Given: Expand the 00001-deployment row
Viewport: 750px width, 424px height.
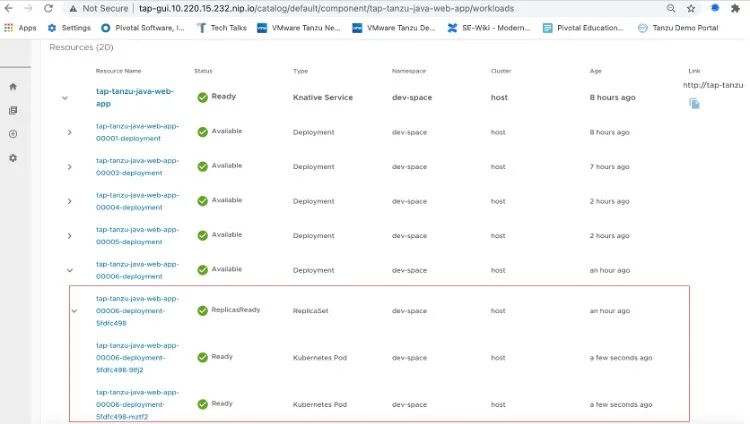Looking at the screenshot, I should (x=69, y=132).
